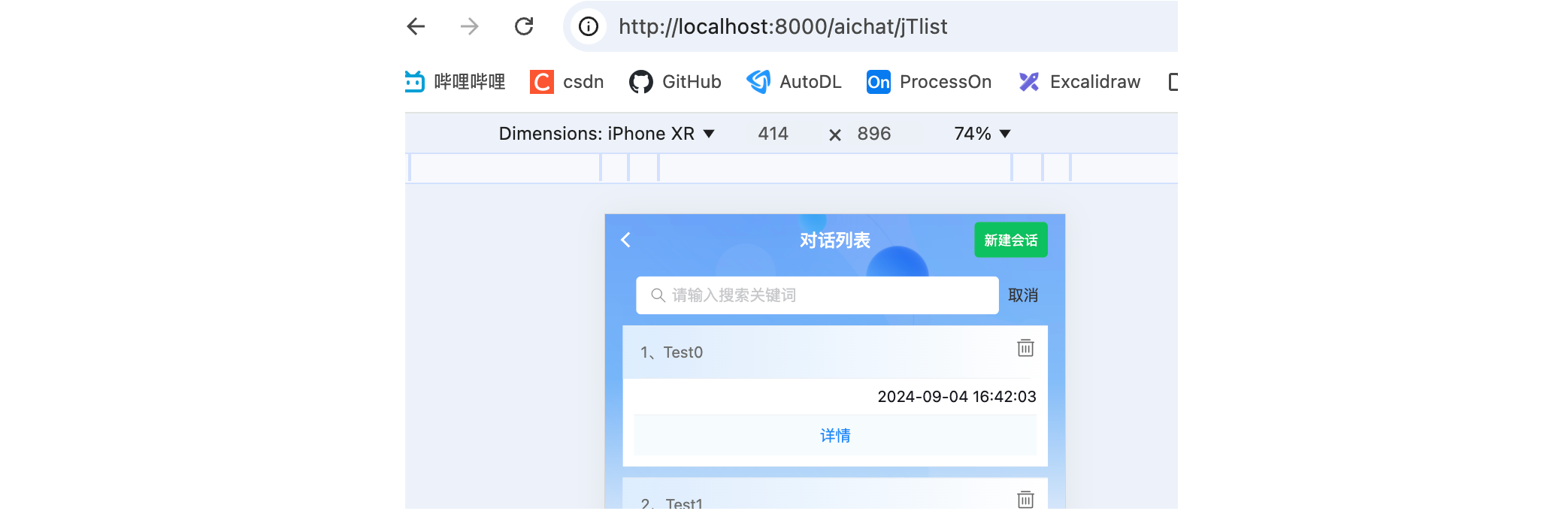Open the site information icon

tap(589, 27)
